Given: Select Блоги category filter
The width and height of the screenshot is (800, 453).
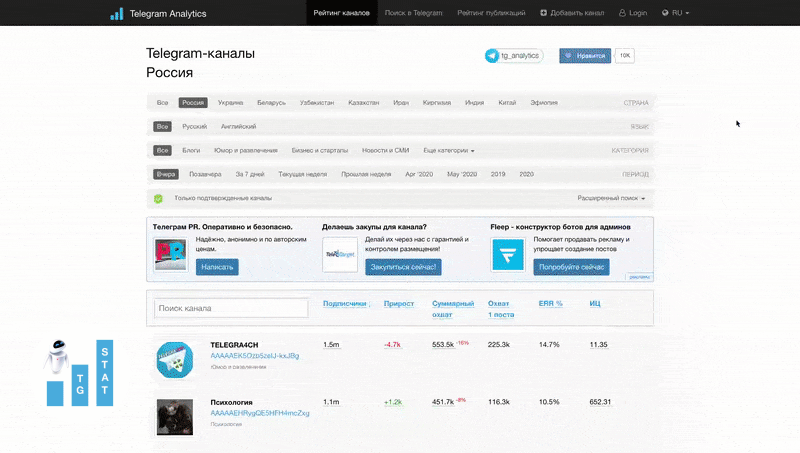Looking at the screenshot, I should click(x=191, y=150).
